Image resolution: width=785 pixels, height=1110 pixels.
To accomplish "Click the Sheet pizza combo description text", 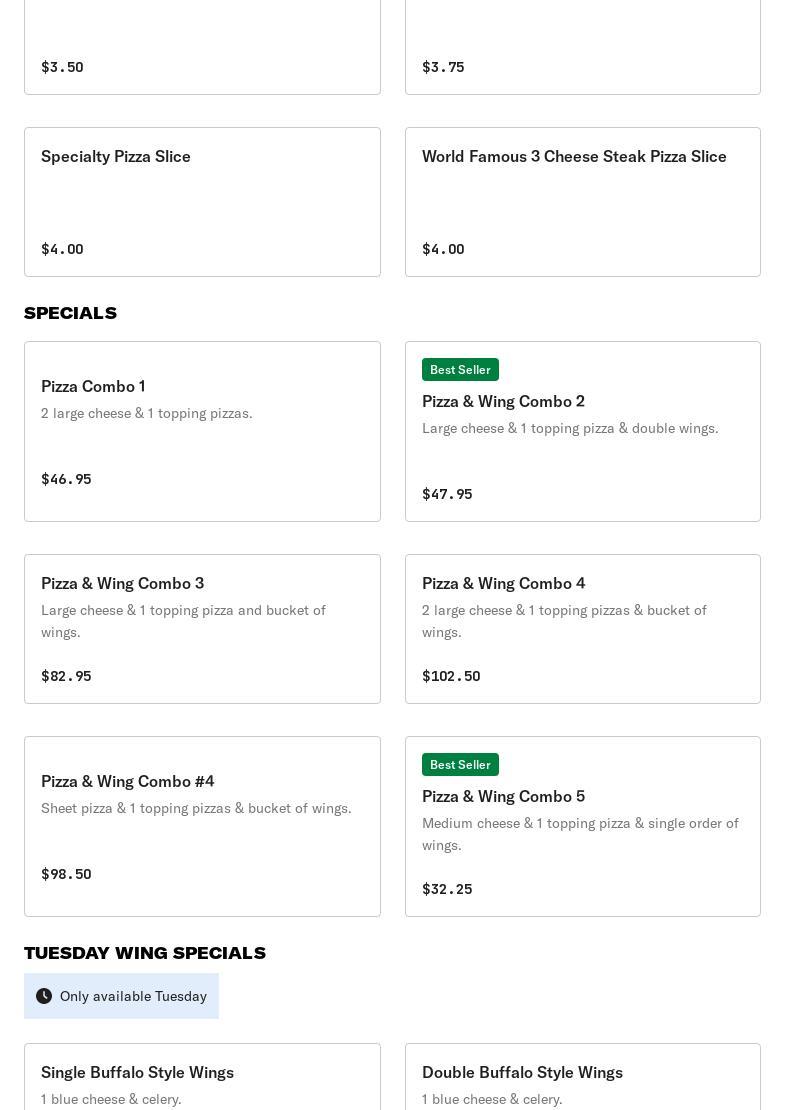I will (x=196, y=808).
